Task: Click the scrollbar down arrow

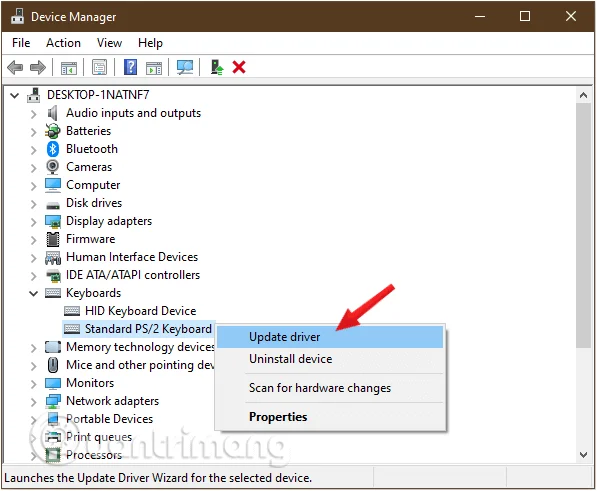Action: coord(583,454)
